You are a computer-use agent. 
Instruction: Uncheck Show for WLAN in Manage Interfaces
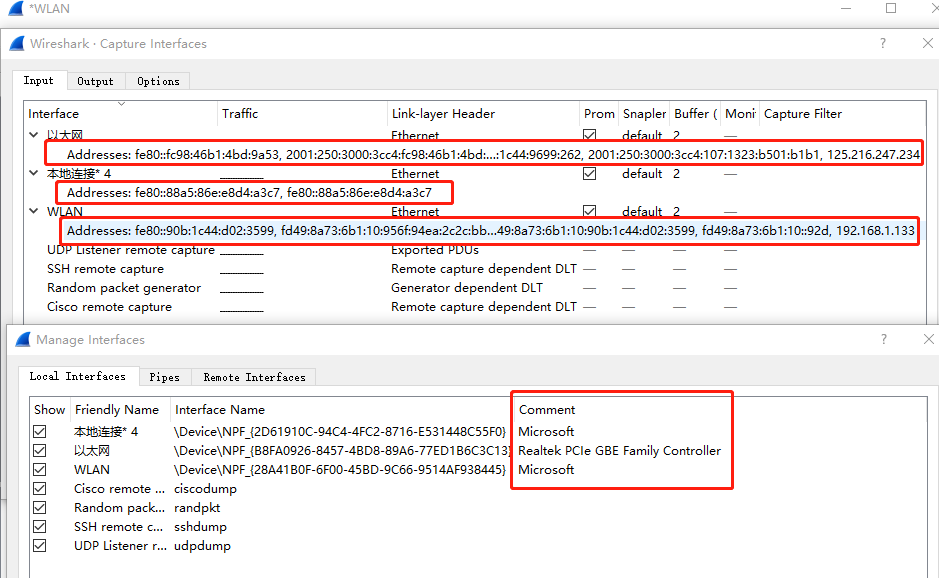pos(40,470)
